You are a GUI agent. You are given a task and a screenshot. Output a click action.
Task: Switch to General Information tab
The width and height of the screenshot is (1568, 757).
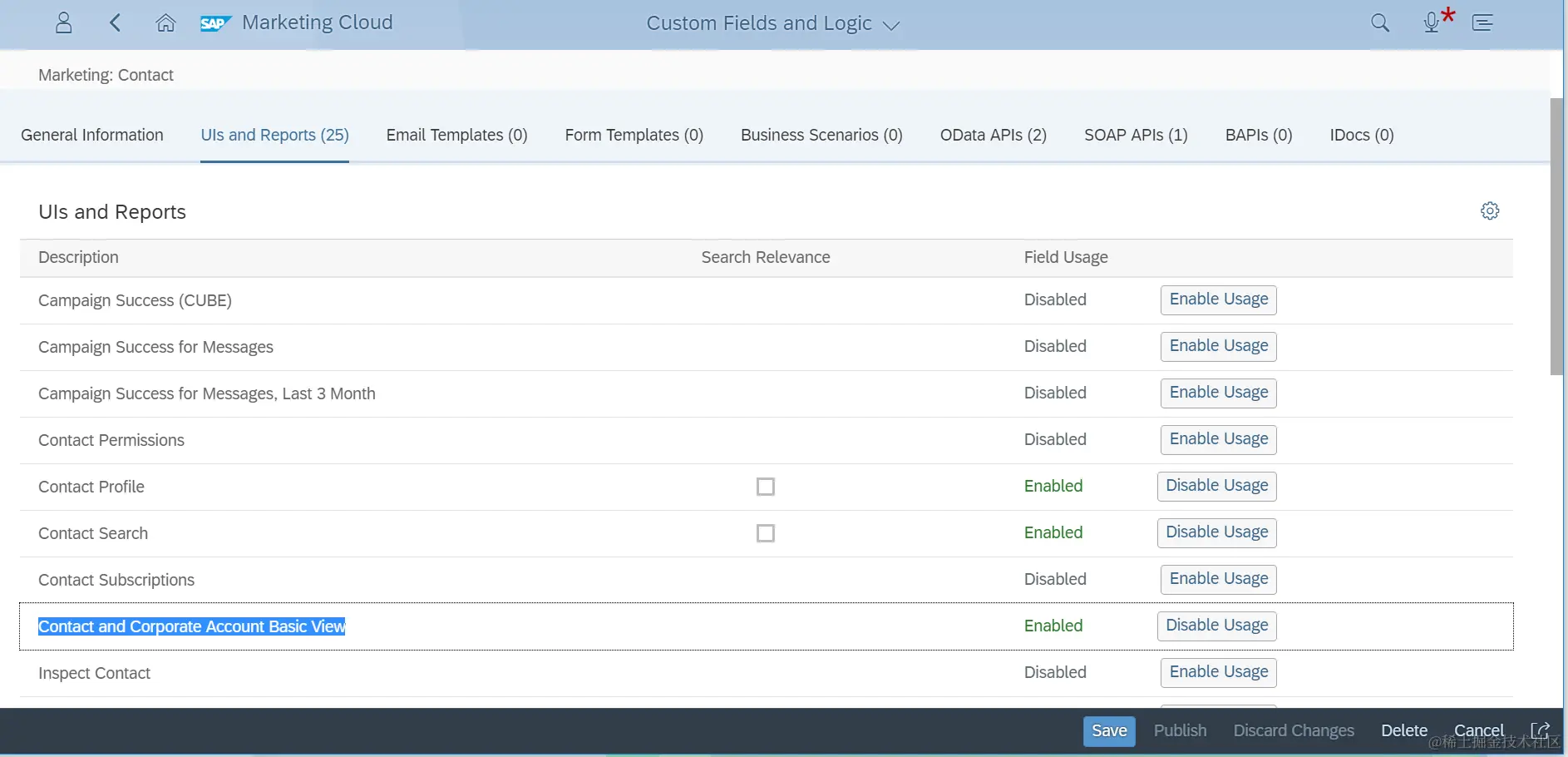[92, 135]
